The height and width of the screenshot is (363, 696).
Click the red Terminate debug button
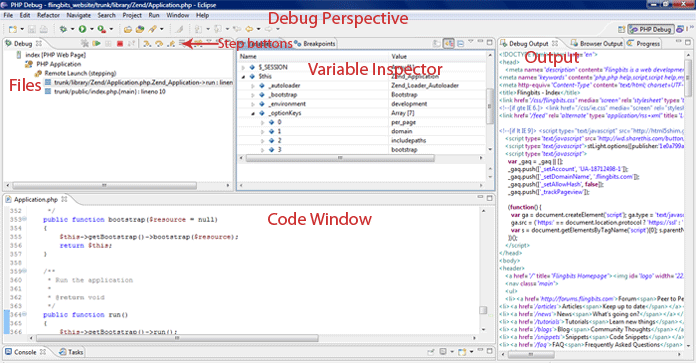pyautogui.click(x=119, y=43)
